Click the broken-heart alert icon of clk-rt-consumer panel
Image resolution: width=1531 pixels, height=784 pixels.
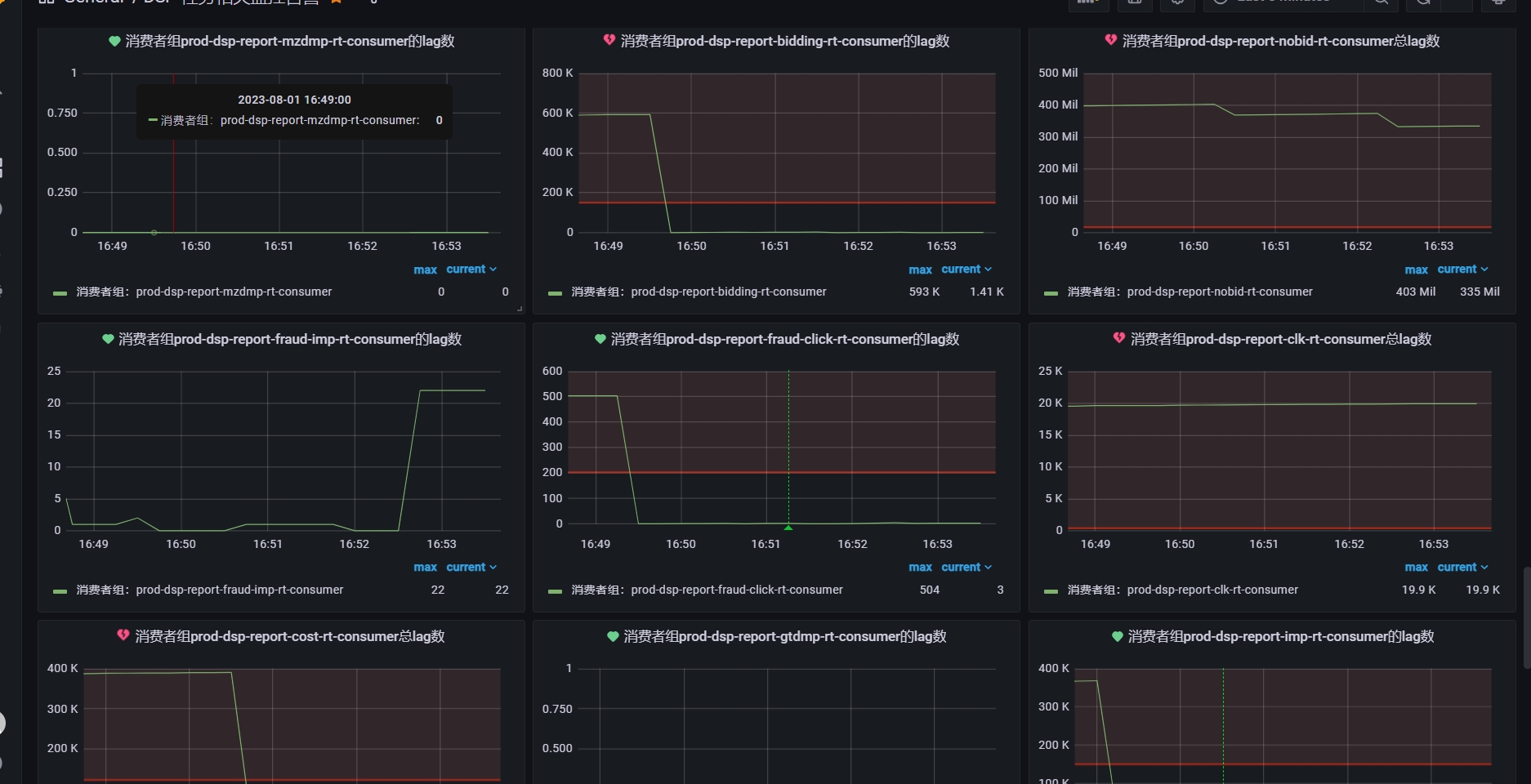[1119, 338]
